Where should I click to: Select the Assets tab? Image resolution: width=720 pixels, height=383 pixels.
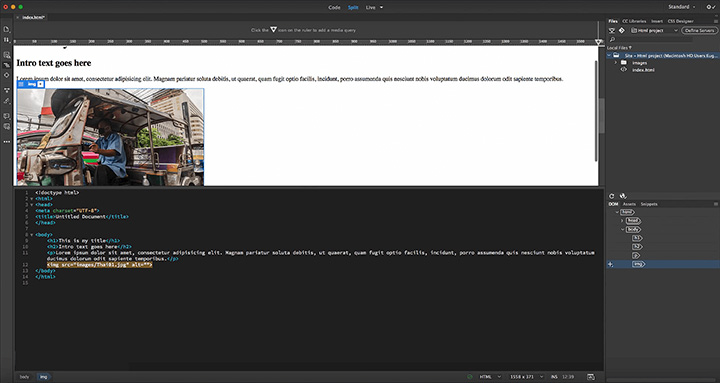coord(629,204)
